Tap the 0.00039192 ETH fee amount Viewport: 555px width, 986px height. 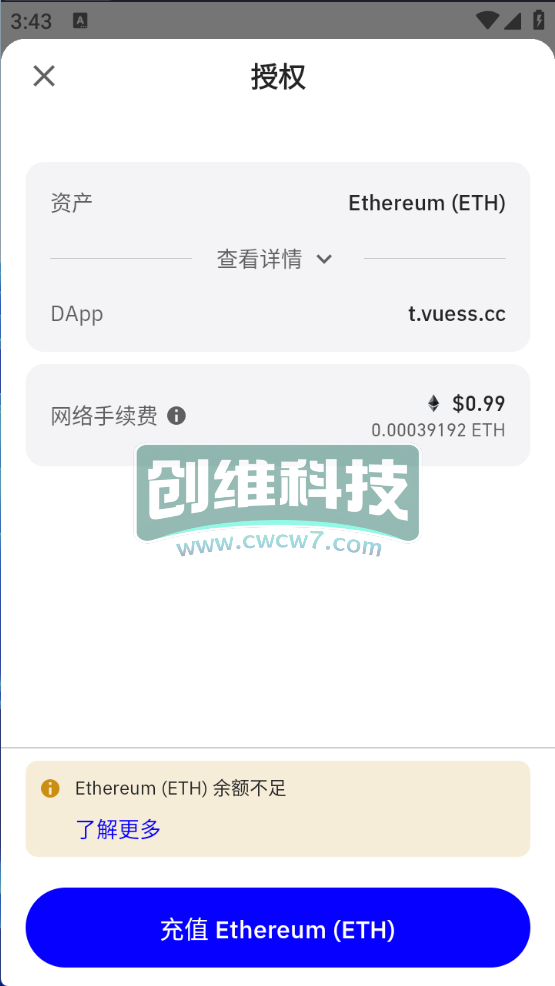tap(438, 431)
